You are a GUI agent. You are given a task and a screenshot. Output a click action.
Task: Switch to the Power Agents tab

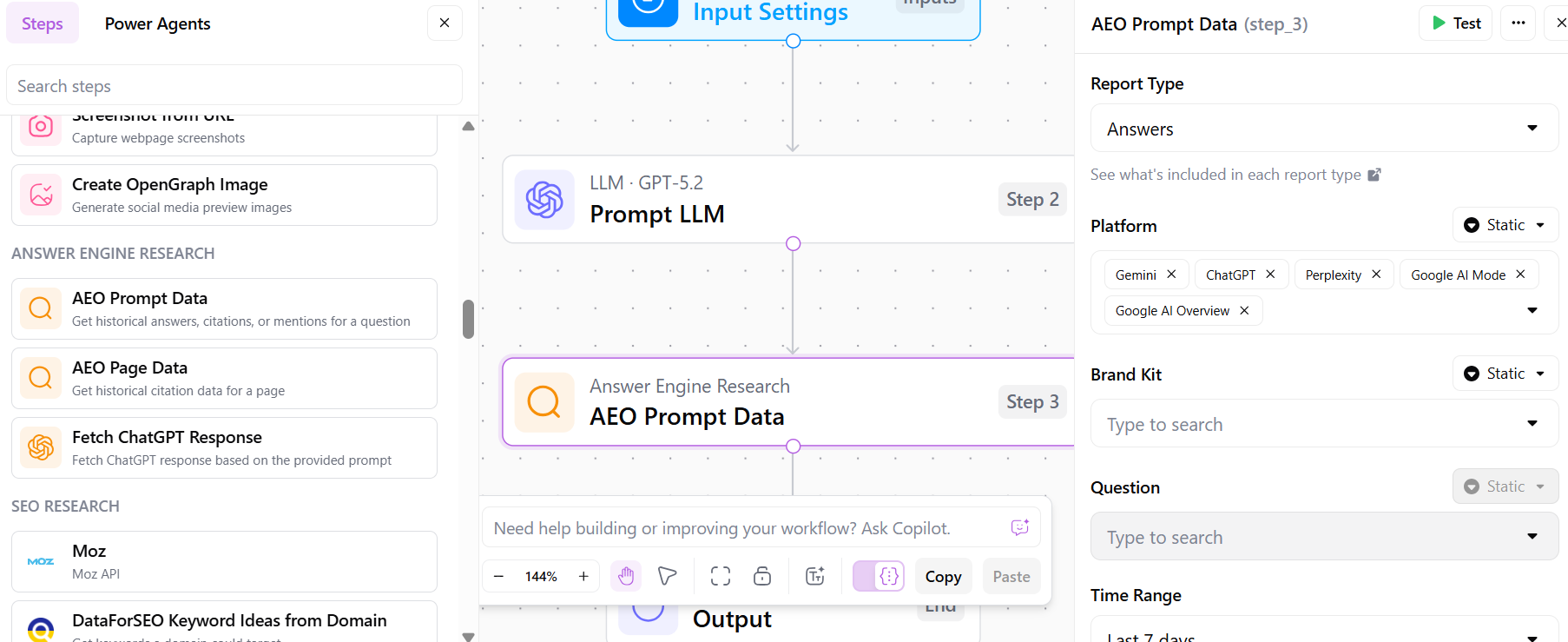point(157,23)
